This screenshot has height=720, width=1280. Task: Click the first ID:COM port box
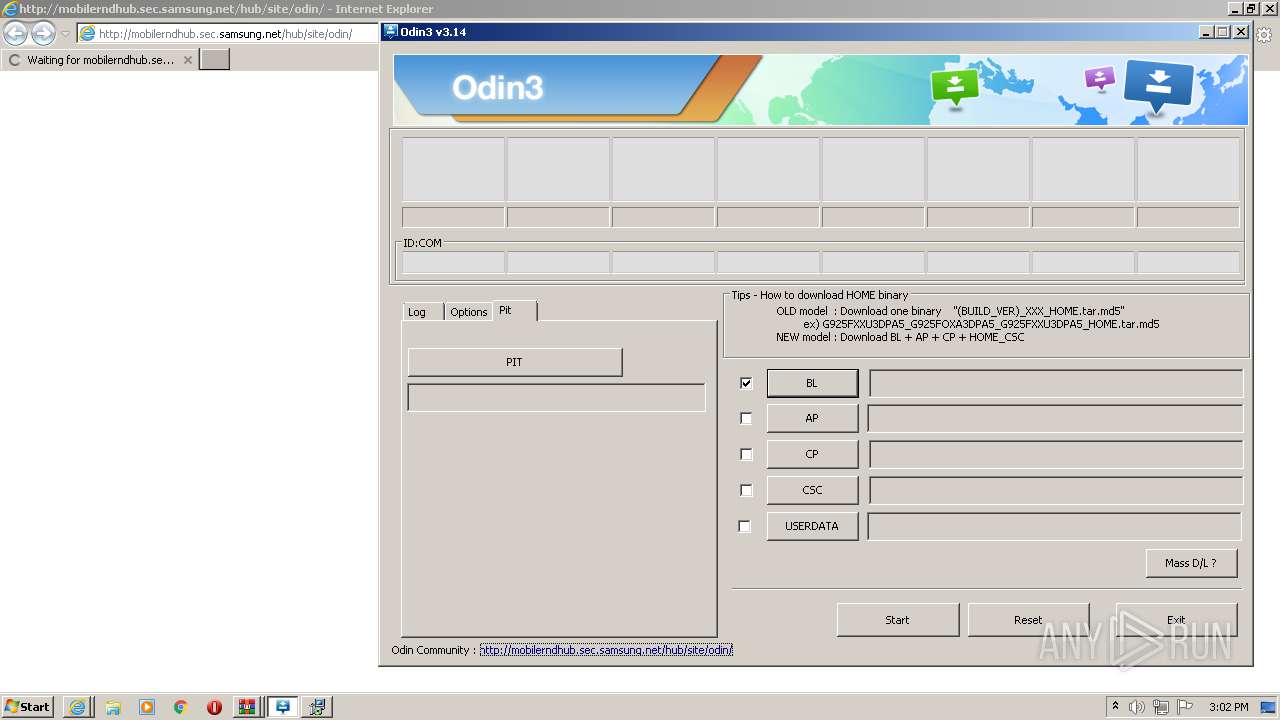click(453, 263)
